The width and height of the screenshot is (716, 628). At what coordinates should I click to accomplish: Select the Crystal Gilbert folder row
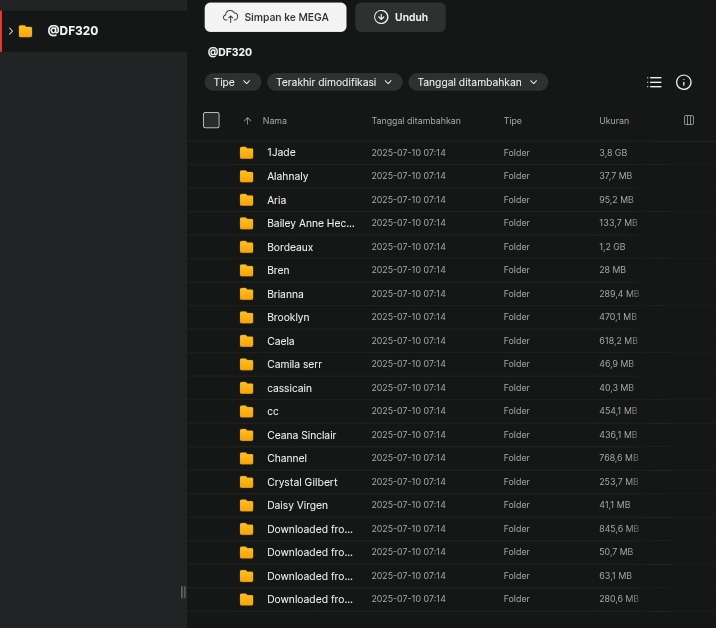[x=451, y=482]
